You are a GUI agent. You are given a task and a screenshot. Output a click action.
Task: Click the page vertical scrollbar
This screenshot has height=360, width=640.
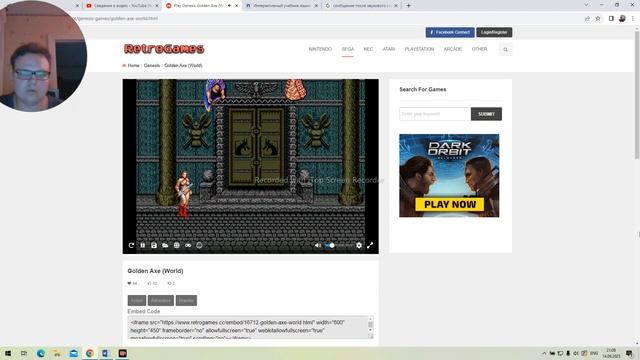(637, 94)
